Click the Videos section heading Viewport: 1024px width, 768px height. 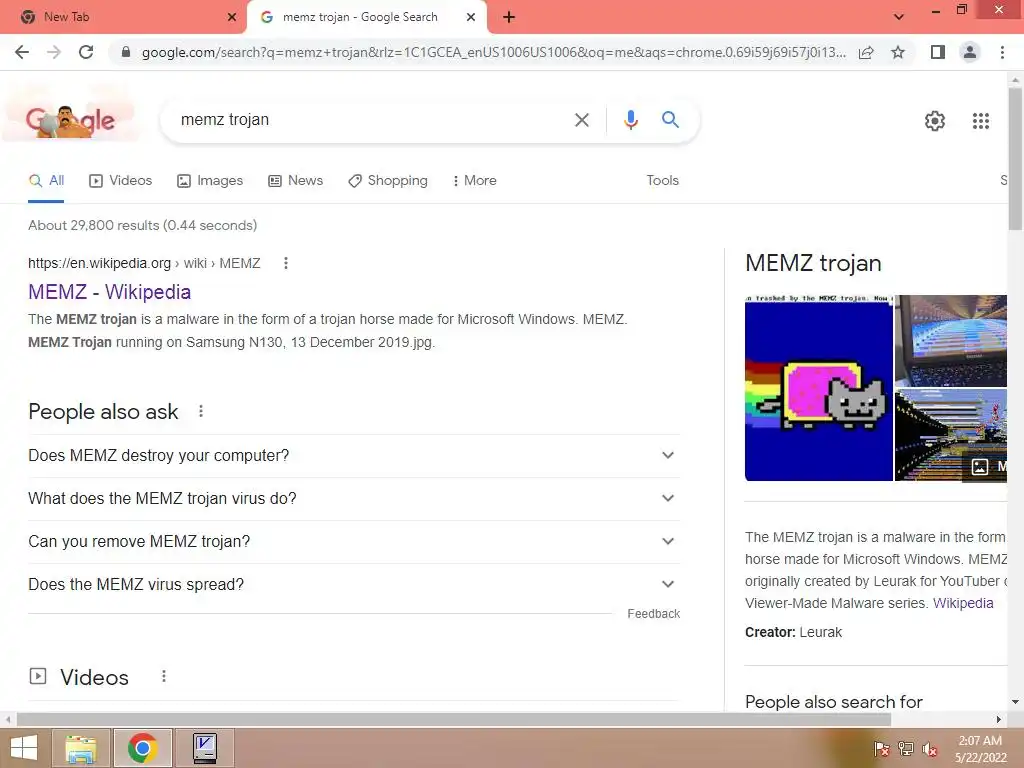click(x=94, y=677)
